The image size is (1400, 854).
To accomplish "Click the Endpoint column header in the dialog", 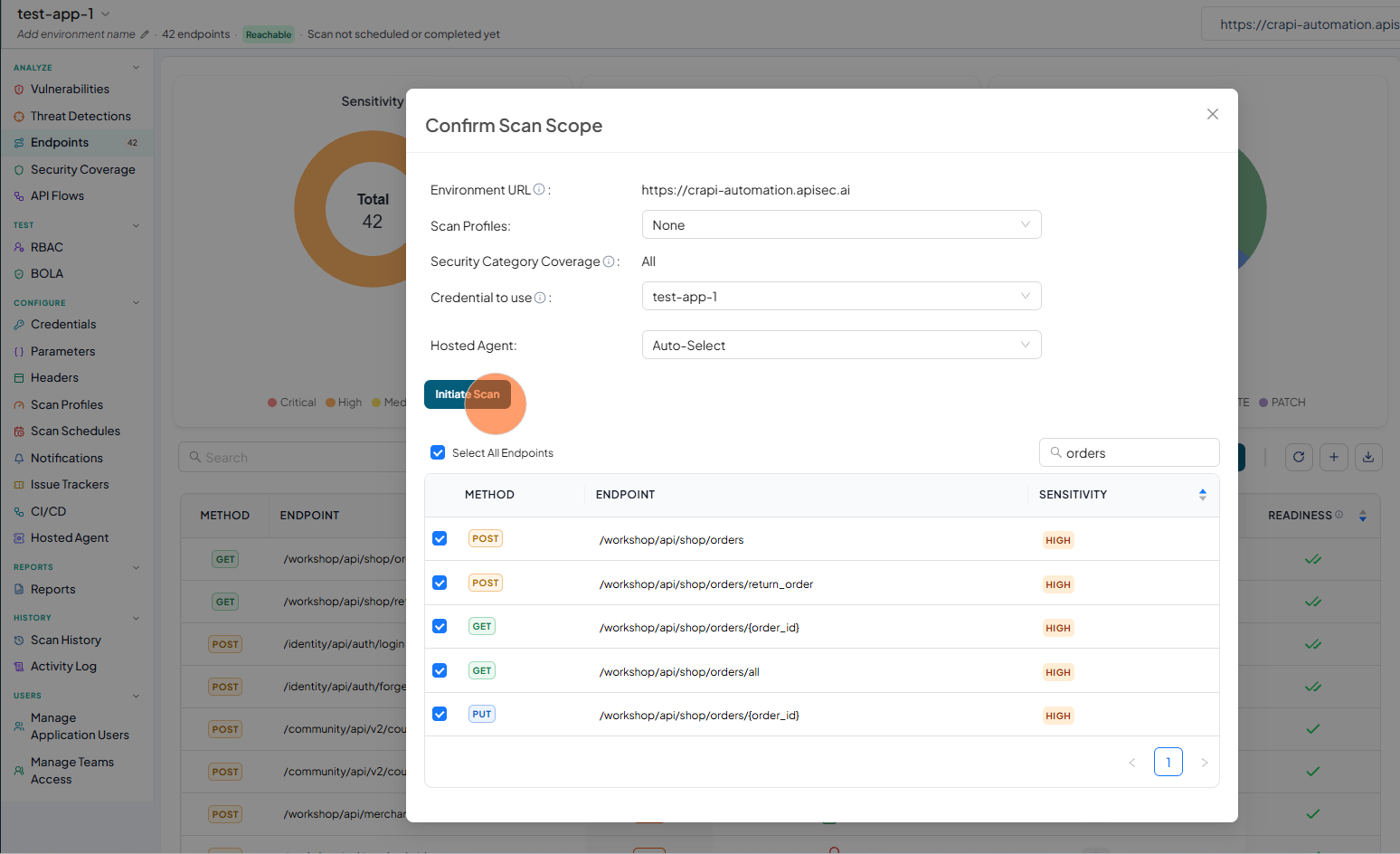I will 625,495.
